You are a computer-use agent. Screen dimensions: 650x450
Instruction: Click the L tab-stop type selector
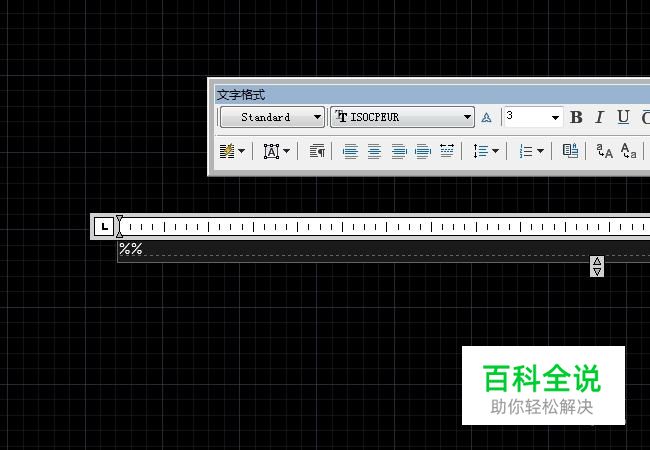click(x=104, y=227)
